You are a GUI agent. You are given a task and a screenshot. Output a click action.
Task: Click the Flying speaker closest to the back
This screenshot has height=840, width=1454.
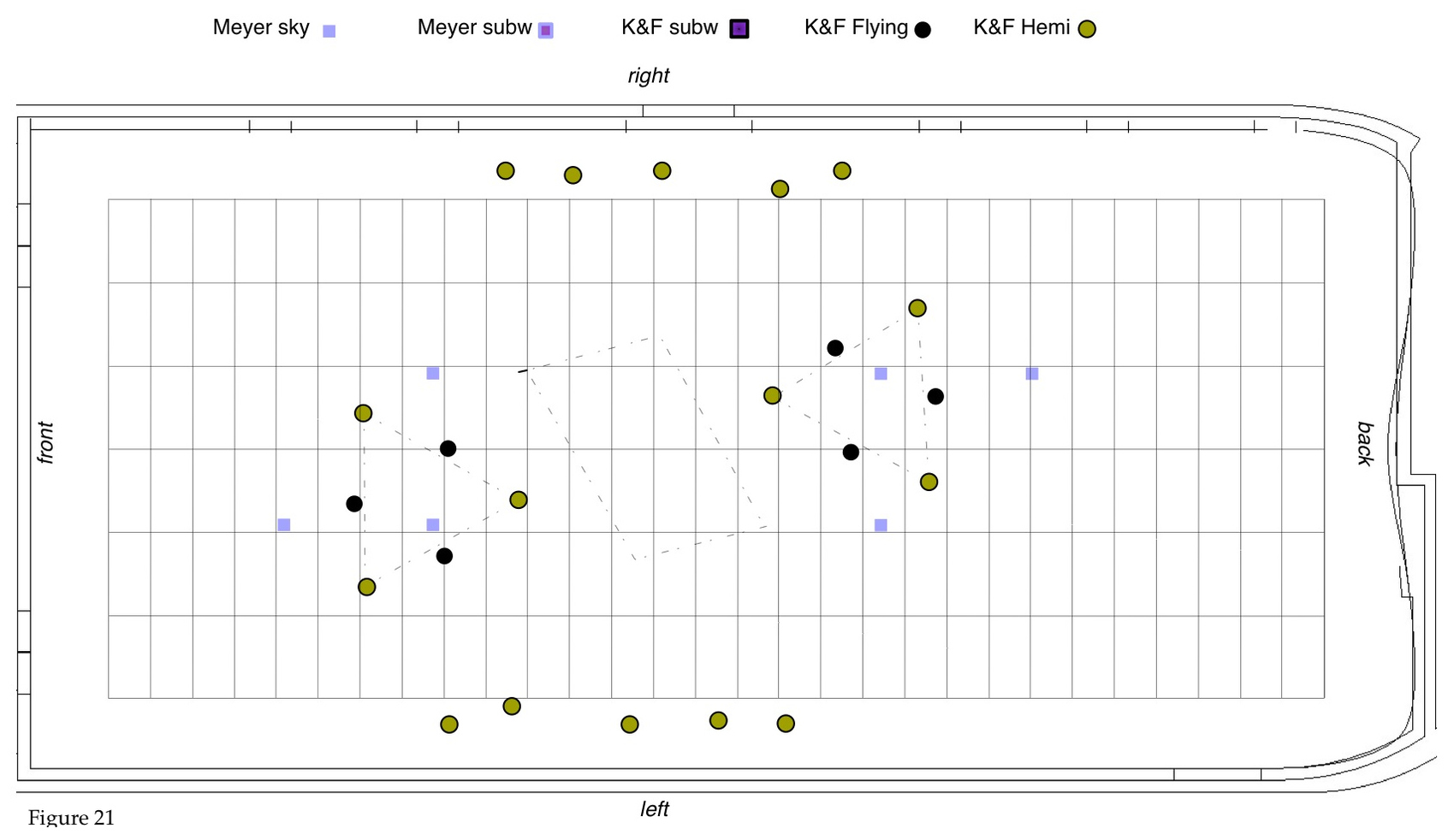tap(935, 396)
